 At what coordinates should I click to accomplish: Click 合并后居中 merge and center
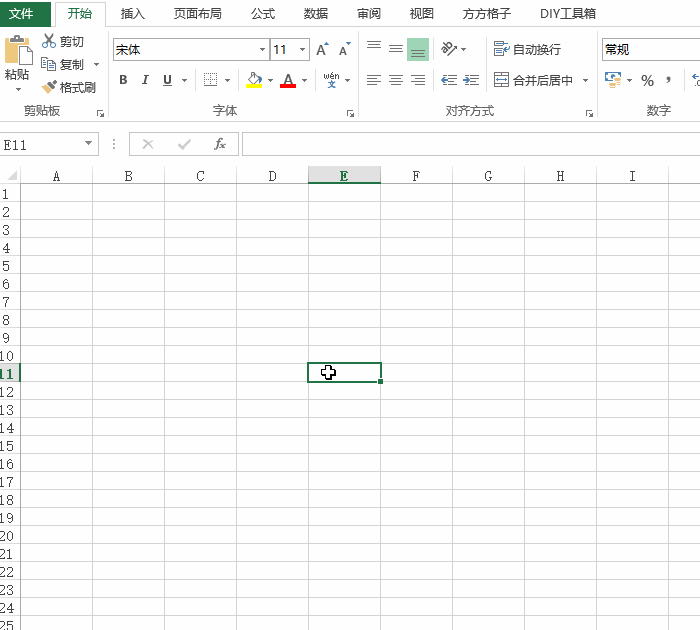(x=533, y=80)
